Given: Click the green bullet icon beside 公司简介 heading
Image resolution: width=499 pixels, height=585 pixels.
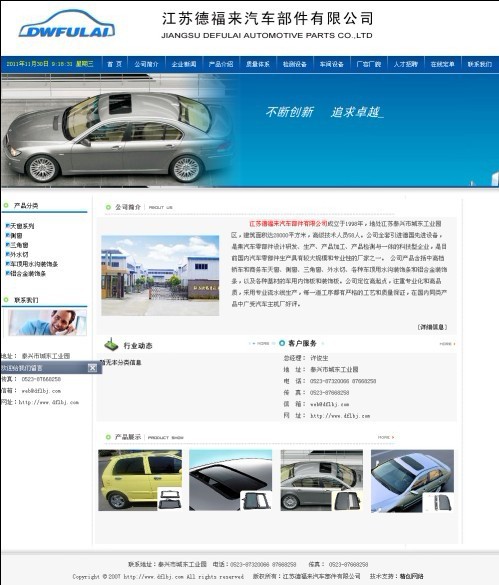Looking at the screenshot, I should (x=108, y=207).
